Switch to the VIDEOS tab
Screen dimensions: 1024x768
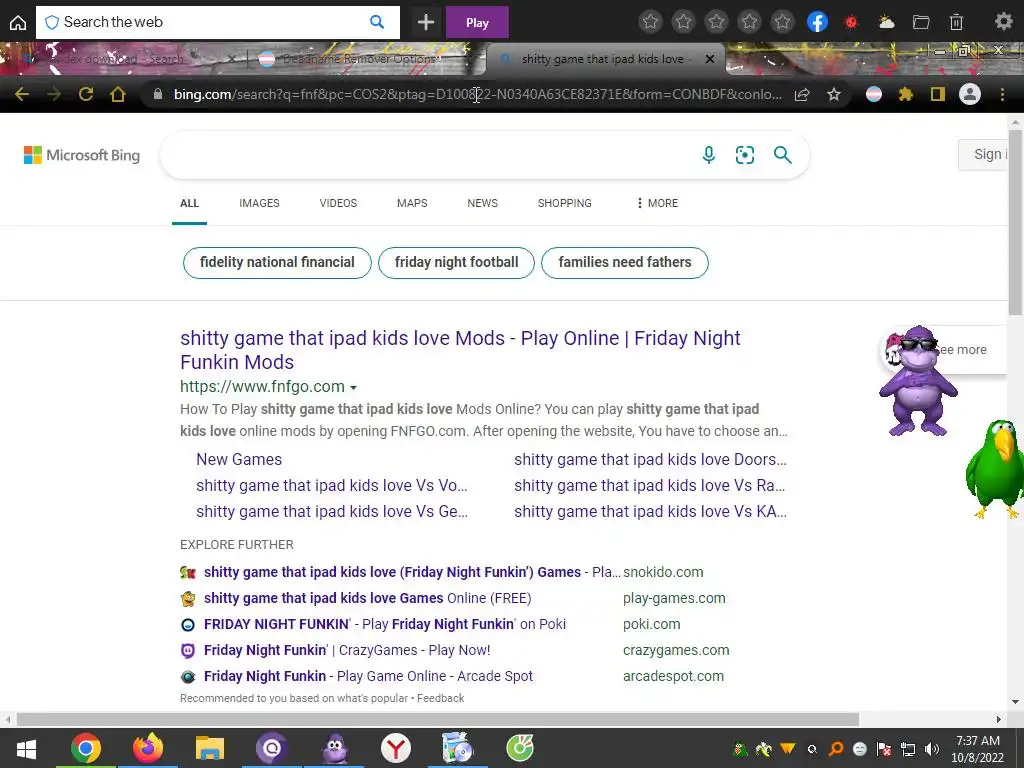338,203
